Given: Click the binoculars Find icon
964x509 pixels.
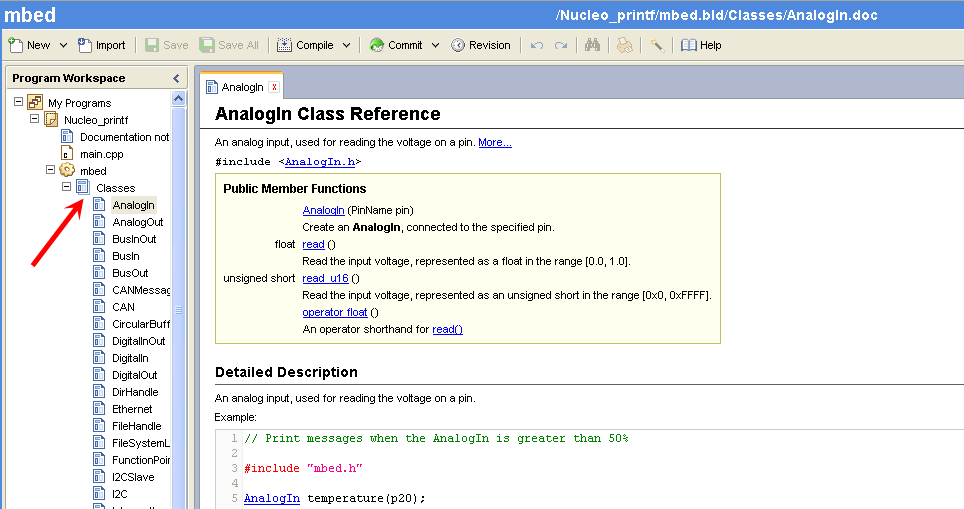Looking at the screenshot, I should [x=592, y=45].
